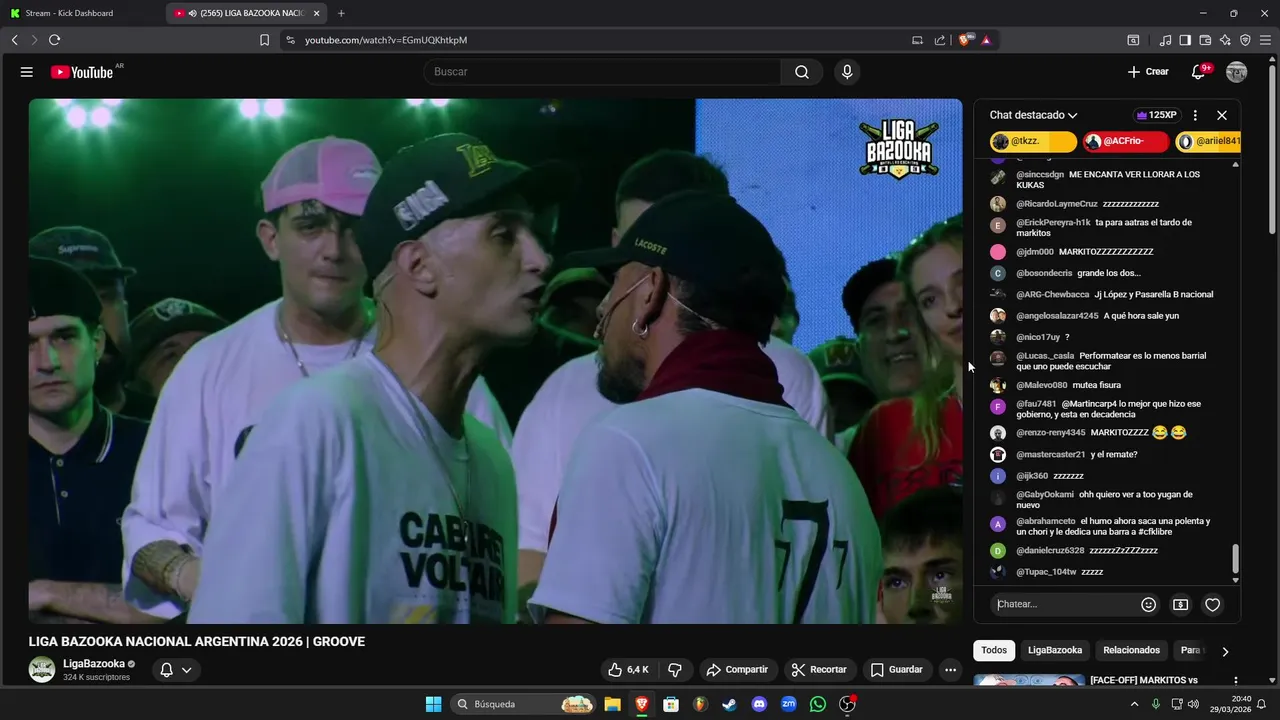Start voice search with the microphone
Image resolution: width=1280 pixels, height=720 pixels.
847,72
